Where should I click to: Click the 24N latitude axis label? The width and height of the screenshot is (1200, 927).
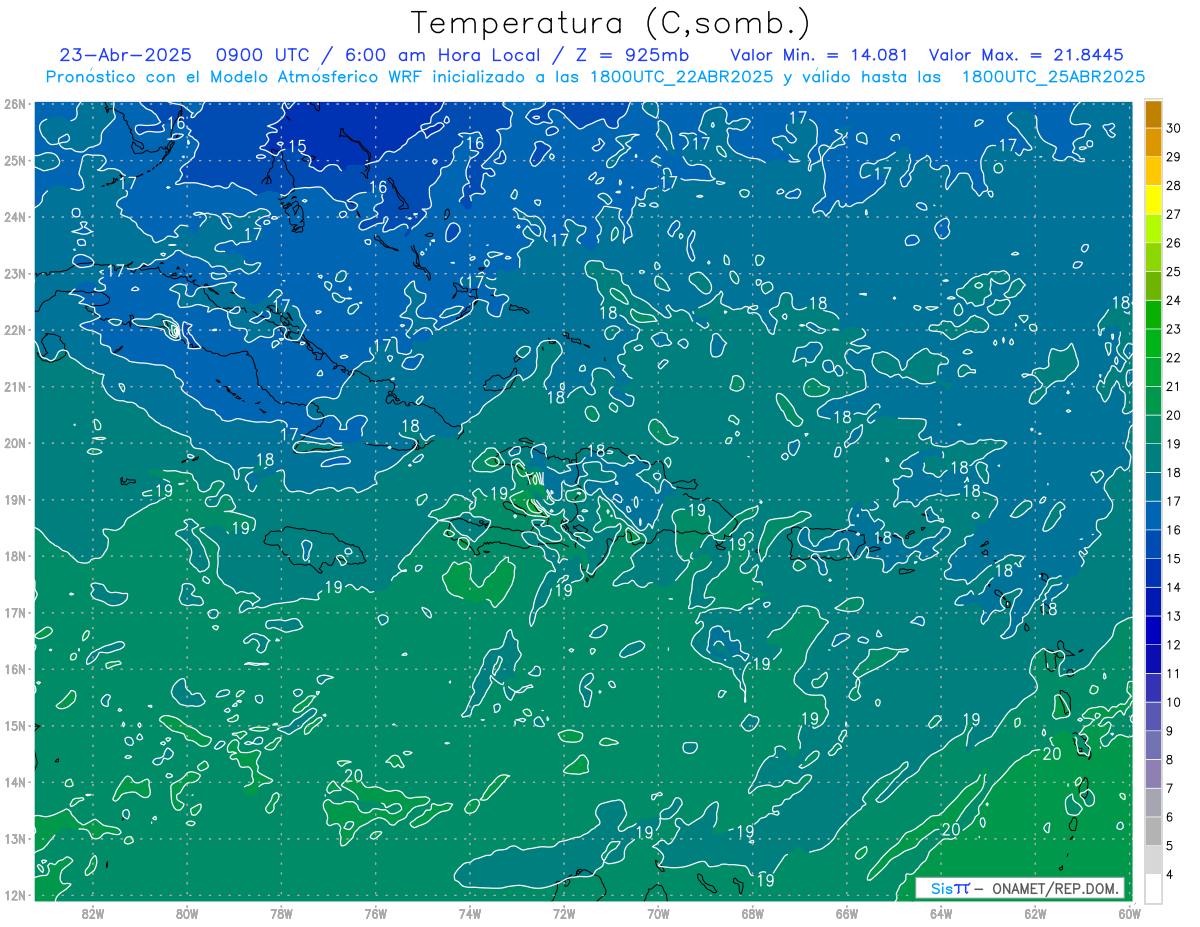pos(15,217)
